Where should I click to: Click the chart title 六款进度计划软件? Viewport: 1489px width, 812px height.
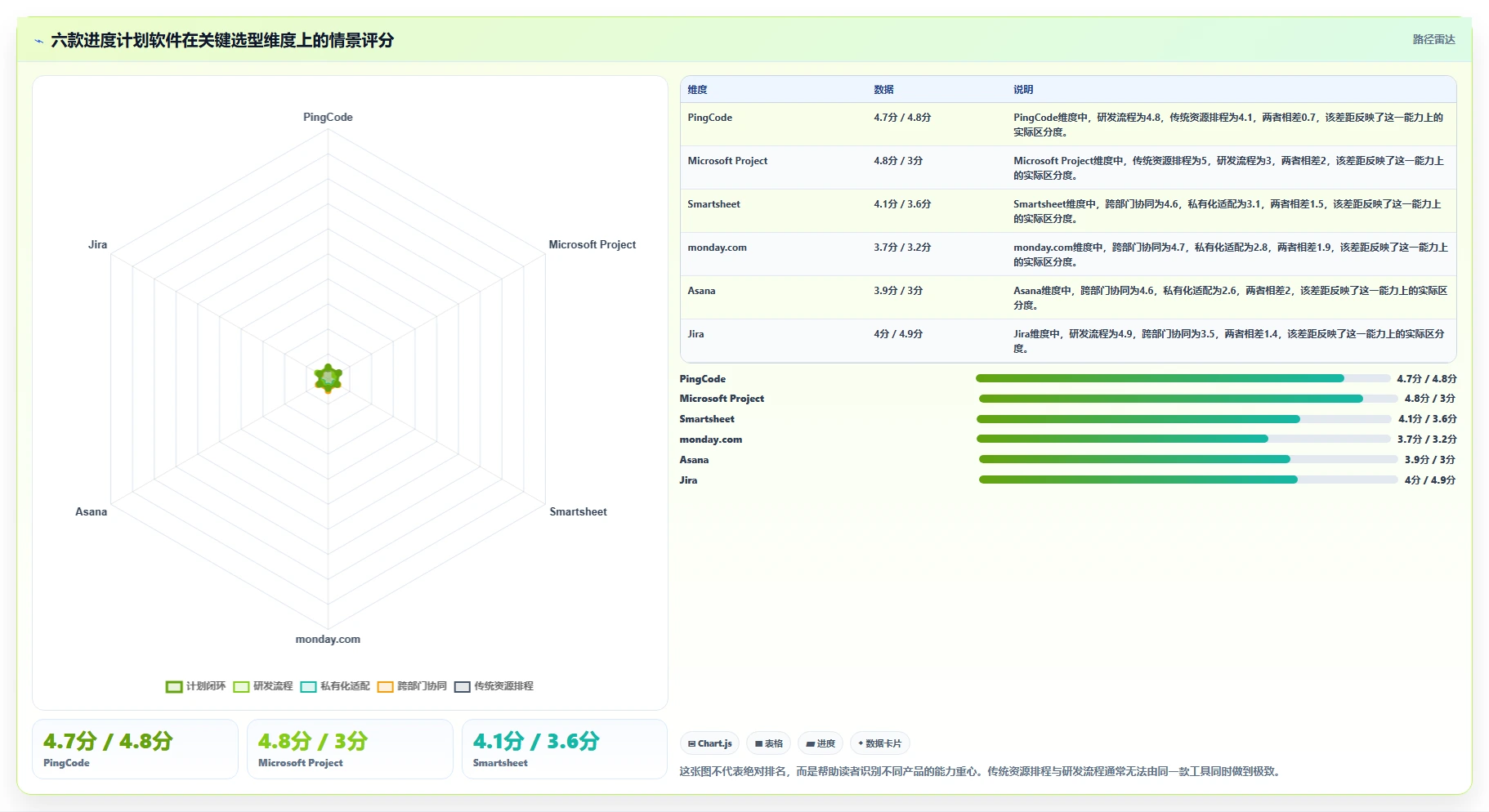point(222,40)
